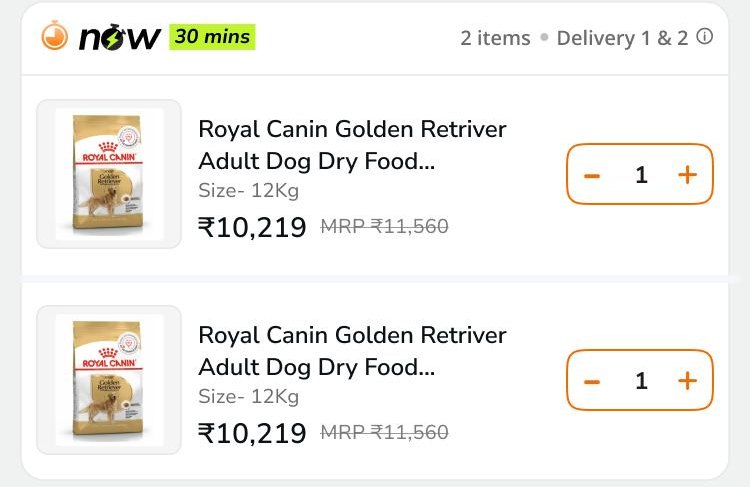The height and width of the screenshot is (487, 750).
Task: Click the quantity number of second product
Action: (641, 381)
